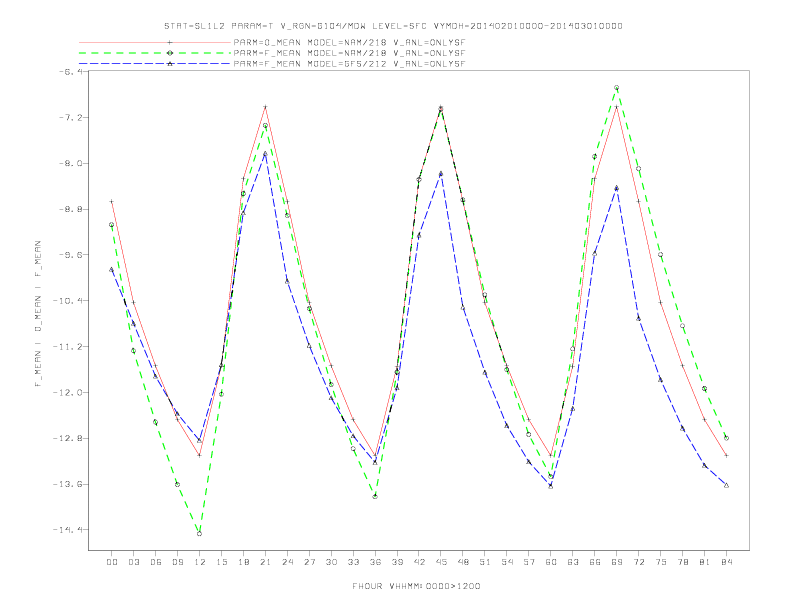
Task: Click x-axis tick label 15
Action: click(x=221, y=562)
